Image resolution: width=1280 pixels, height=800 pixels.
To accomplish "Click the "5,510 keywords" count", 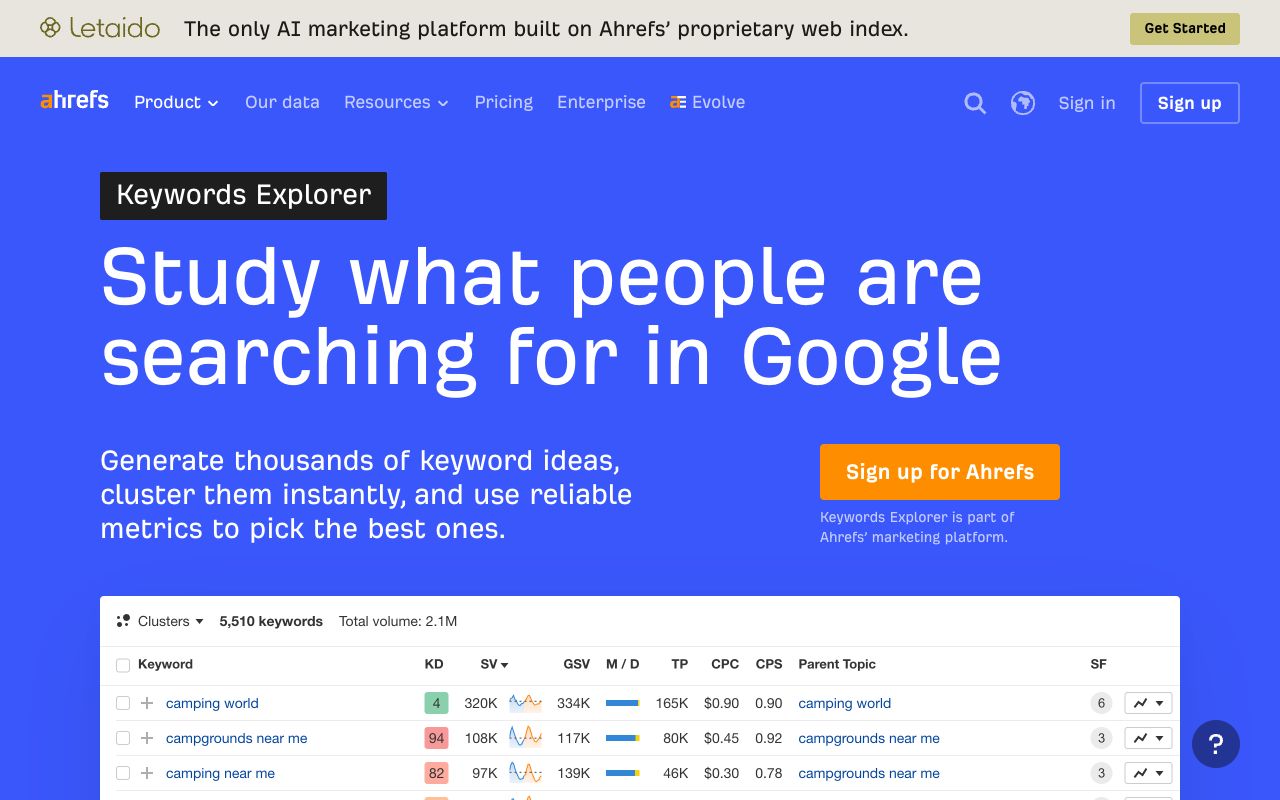I will click(x=271, y=621).
